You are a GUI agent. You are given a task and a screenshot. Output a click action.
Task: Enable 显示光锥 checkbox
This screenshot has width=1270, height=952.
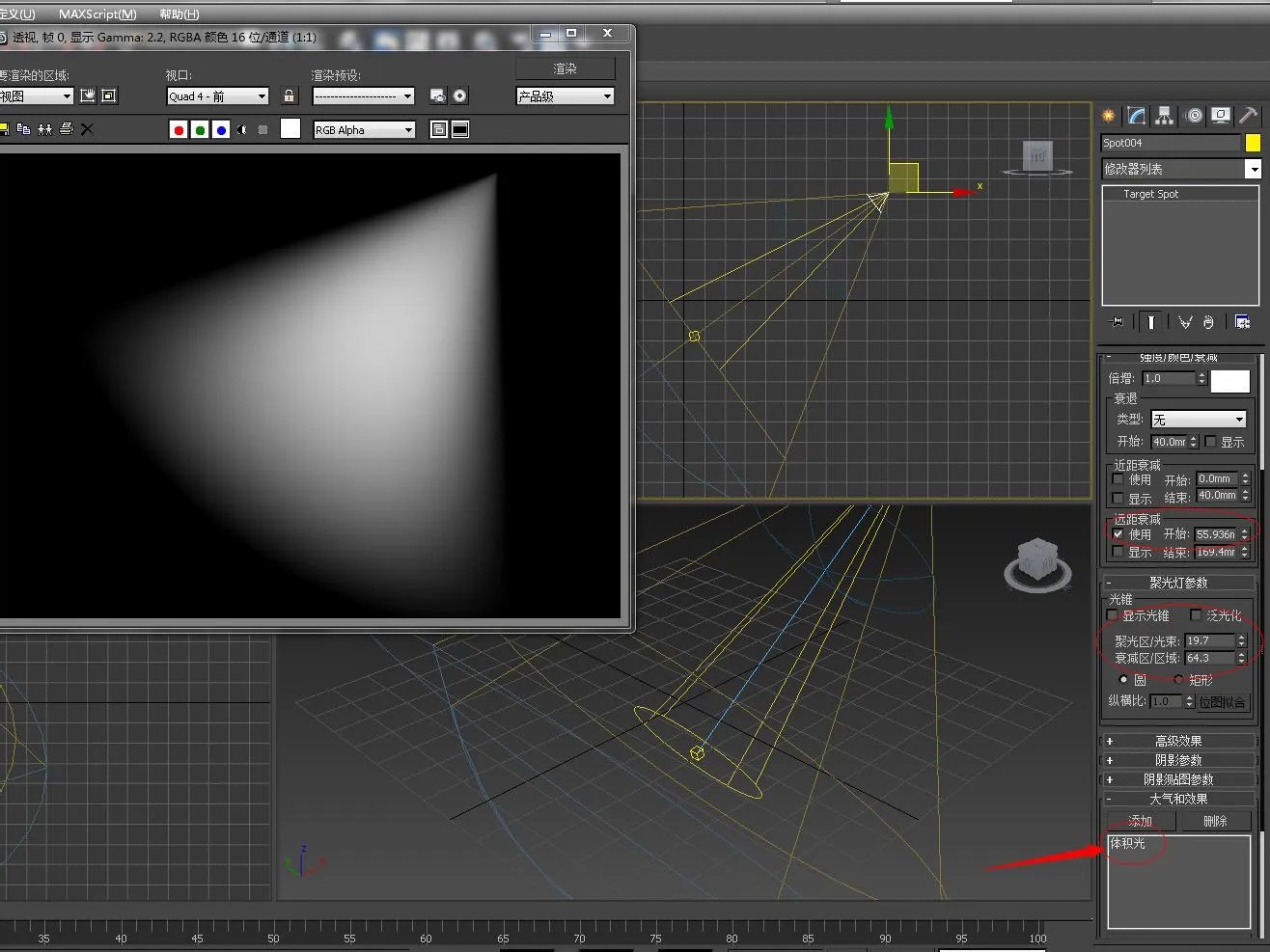pos(1112,615)
